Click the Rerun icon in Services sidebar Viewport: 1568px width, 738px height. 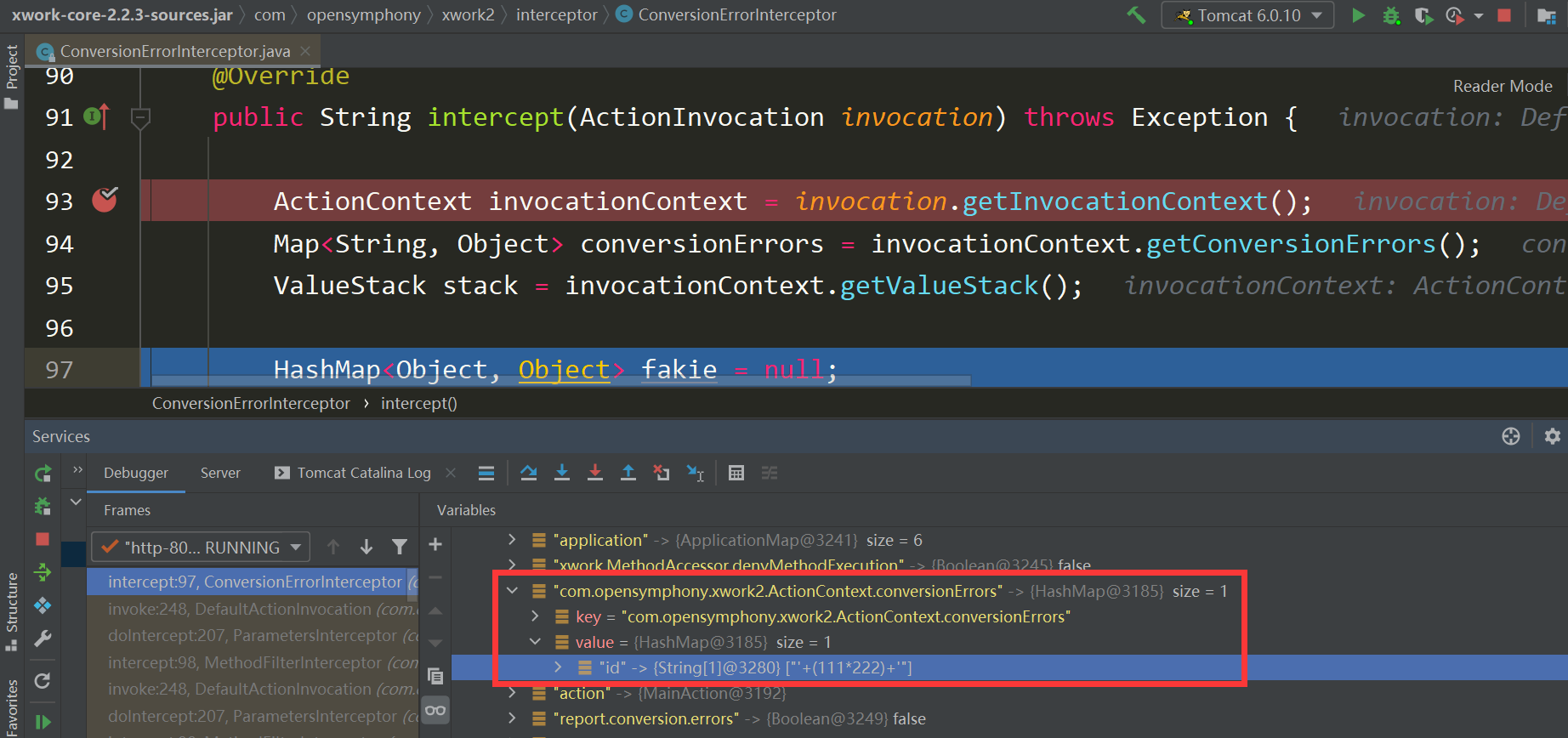[43, 474]
